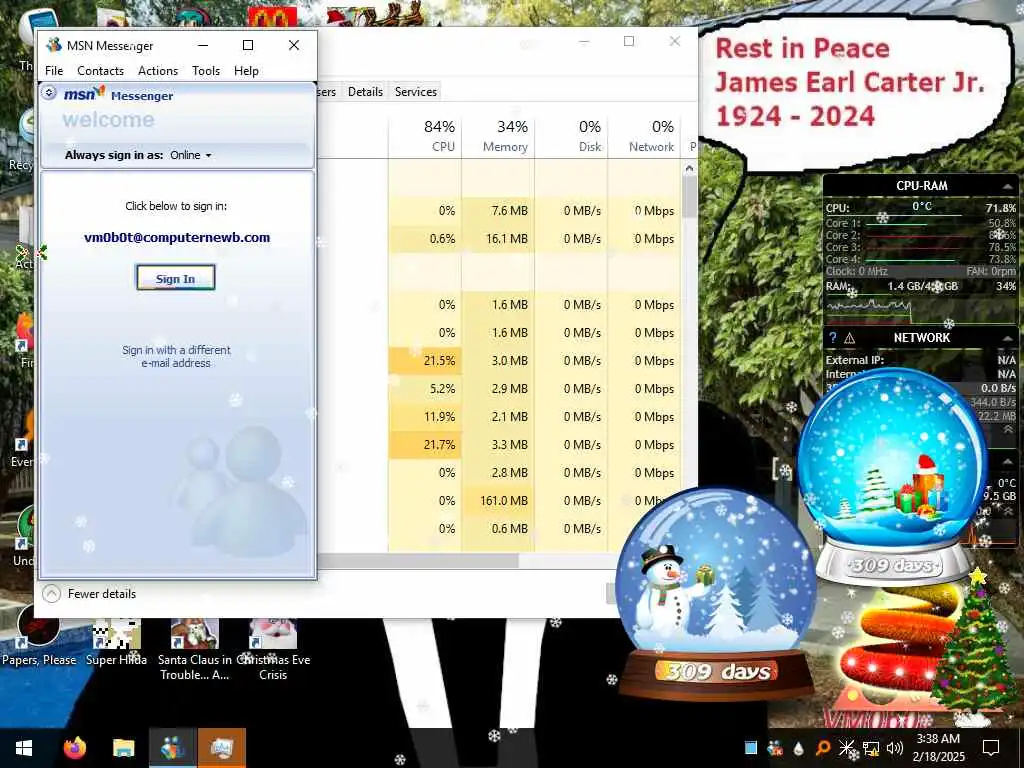The height and width of the screenshot is (768, 1024).
Task: Click the double chevron in the network gadget
Action: click(x=1008, y=430)
